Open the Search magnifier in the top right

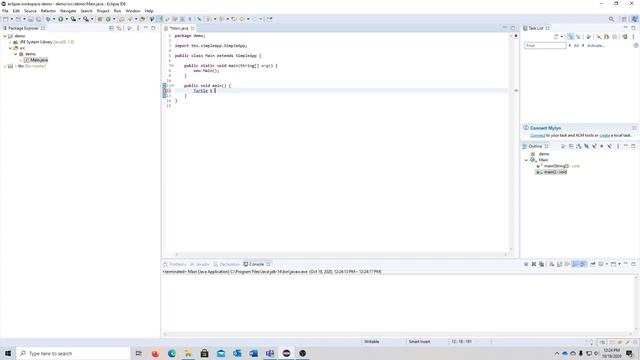(x=611, y=19)
